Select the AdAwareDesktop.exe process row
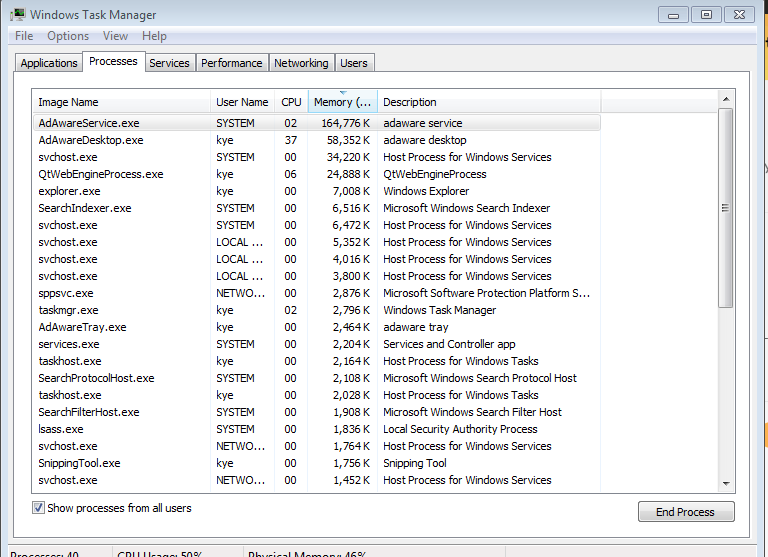Image resolution: width=768 pixels, height=557 pixels. 91,140
